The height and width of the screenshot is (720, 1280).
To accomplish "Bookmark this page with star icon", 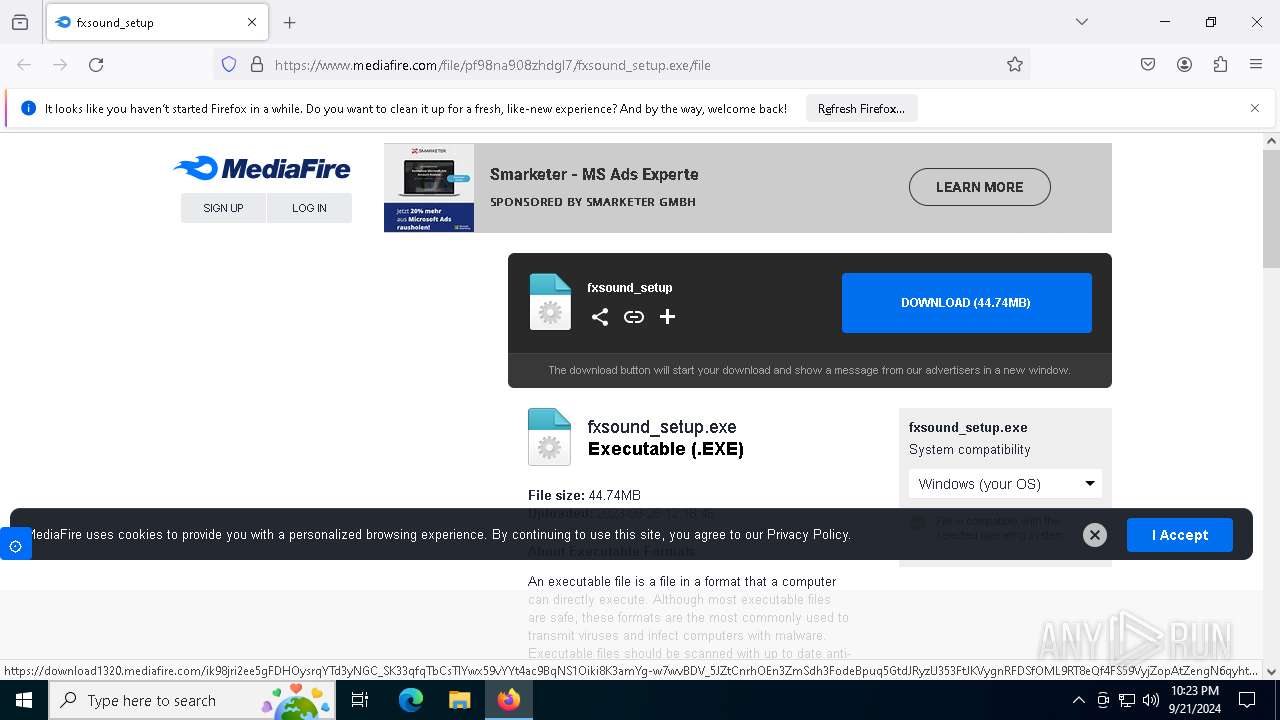I will click(x=1015, y=65).
